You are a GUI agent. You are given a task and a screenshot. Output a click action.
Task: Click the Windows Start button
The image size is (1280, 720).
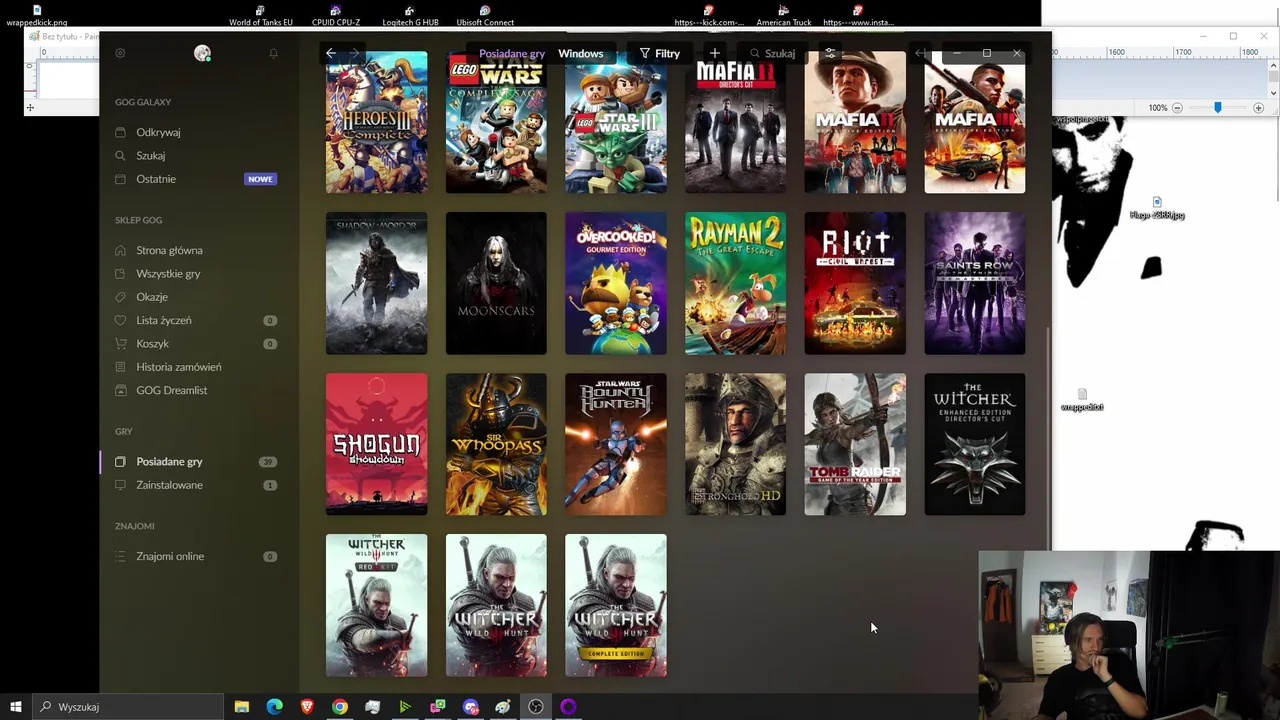tap(15, 707)
